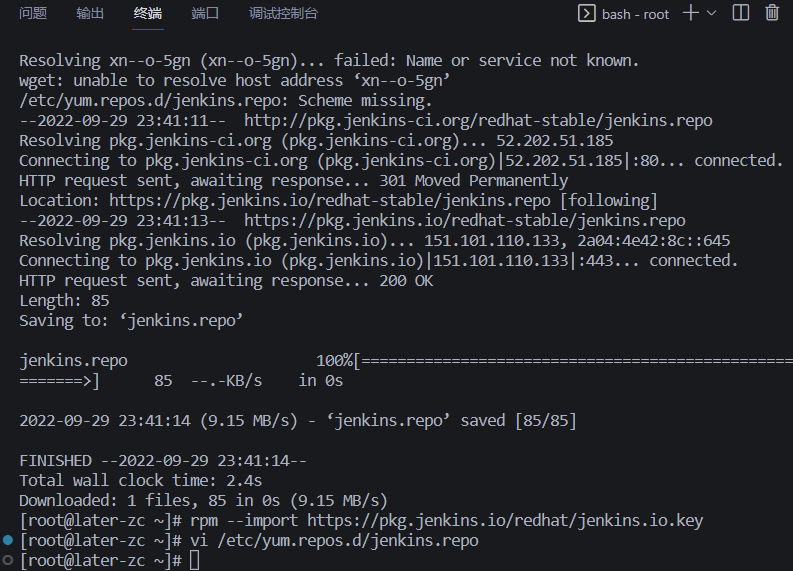Click the 100% download progress bar line
This screenshot has width=793, height=571.
(x=406, y=361)
